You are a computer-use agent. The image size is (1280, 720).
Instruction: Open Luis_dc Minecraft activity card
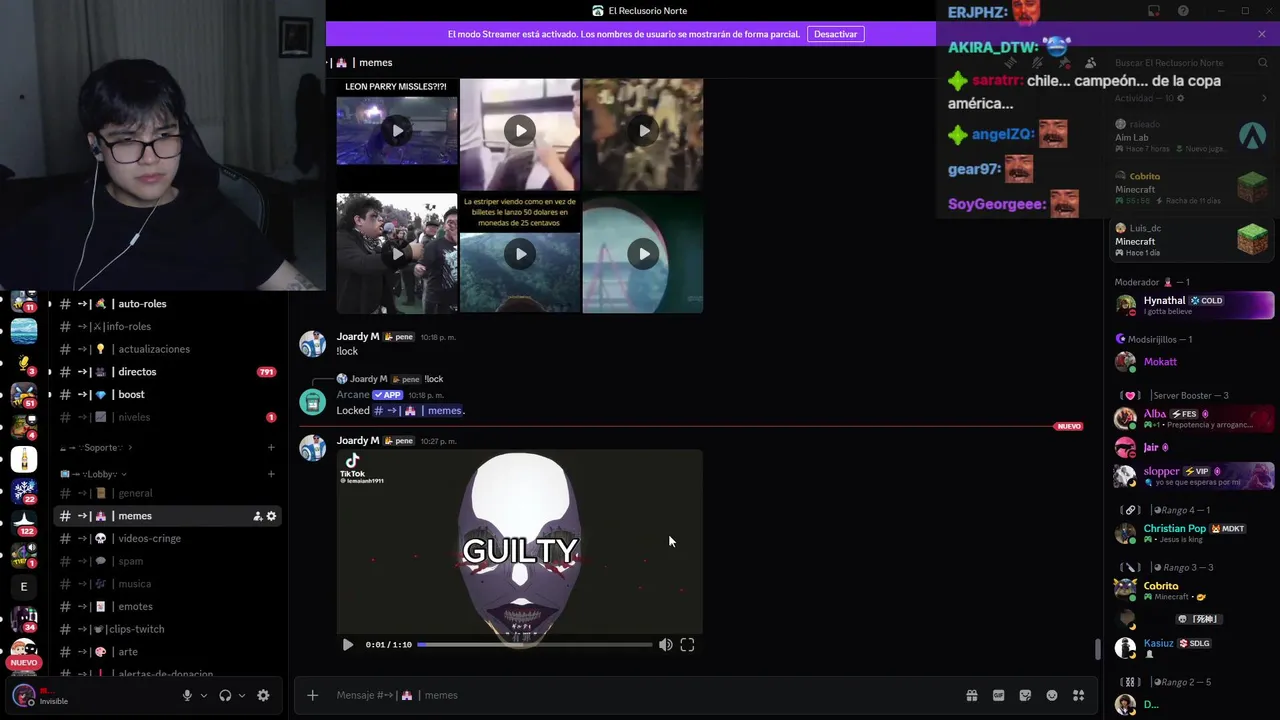click(x=1192, y=240)
